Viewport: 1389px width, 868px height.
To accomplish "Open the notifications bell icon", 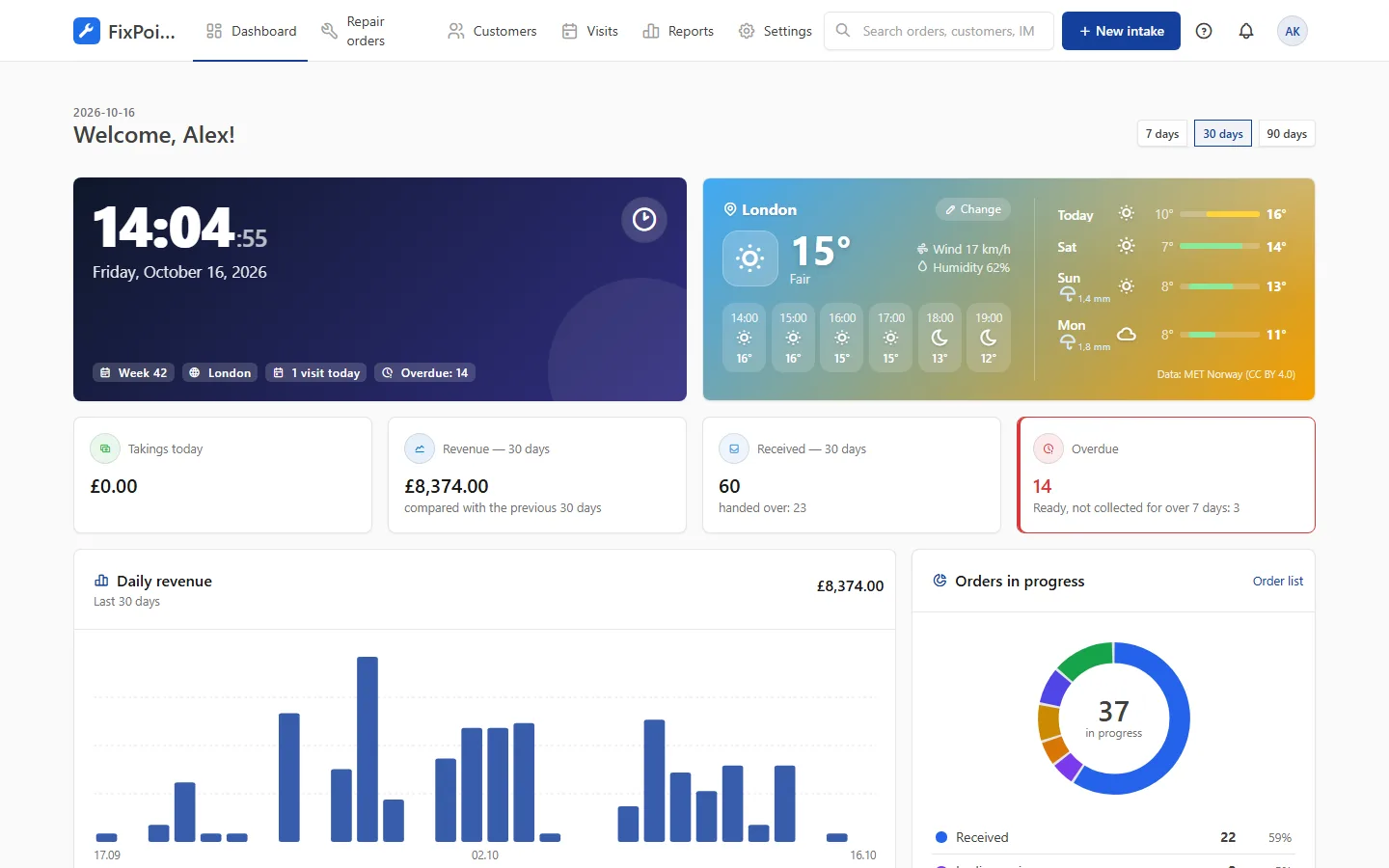I will 1246,31.
